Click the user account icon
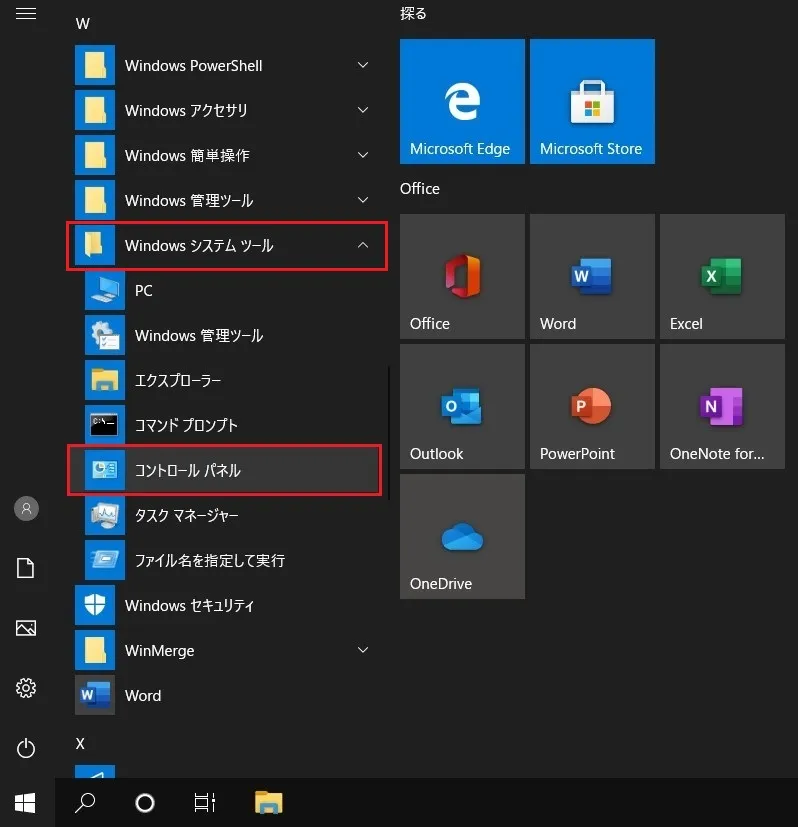The image size is (798, 827). click(x=26, y=508)
